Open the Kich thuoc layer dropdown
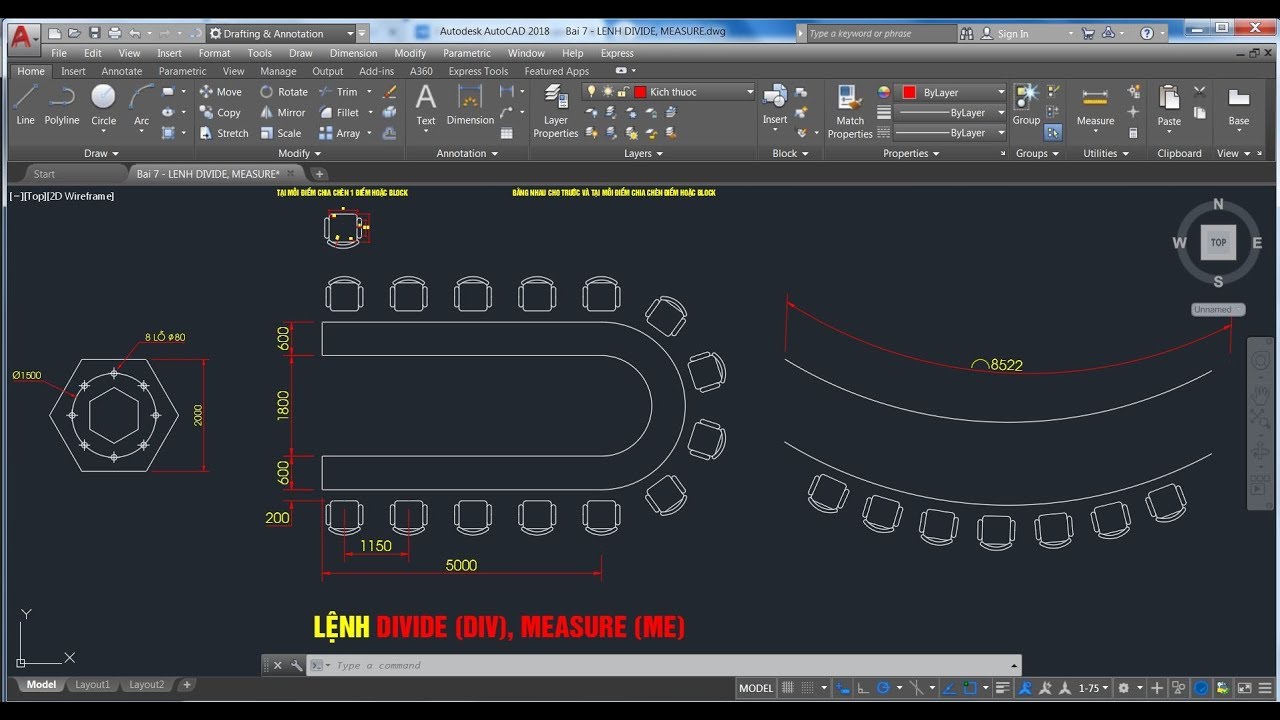The image size is (1280, 720). (750, 92)
